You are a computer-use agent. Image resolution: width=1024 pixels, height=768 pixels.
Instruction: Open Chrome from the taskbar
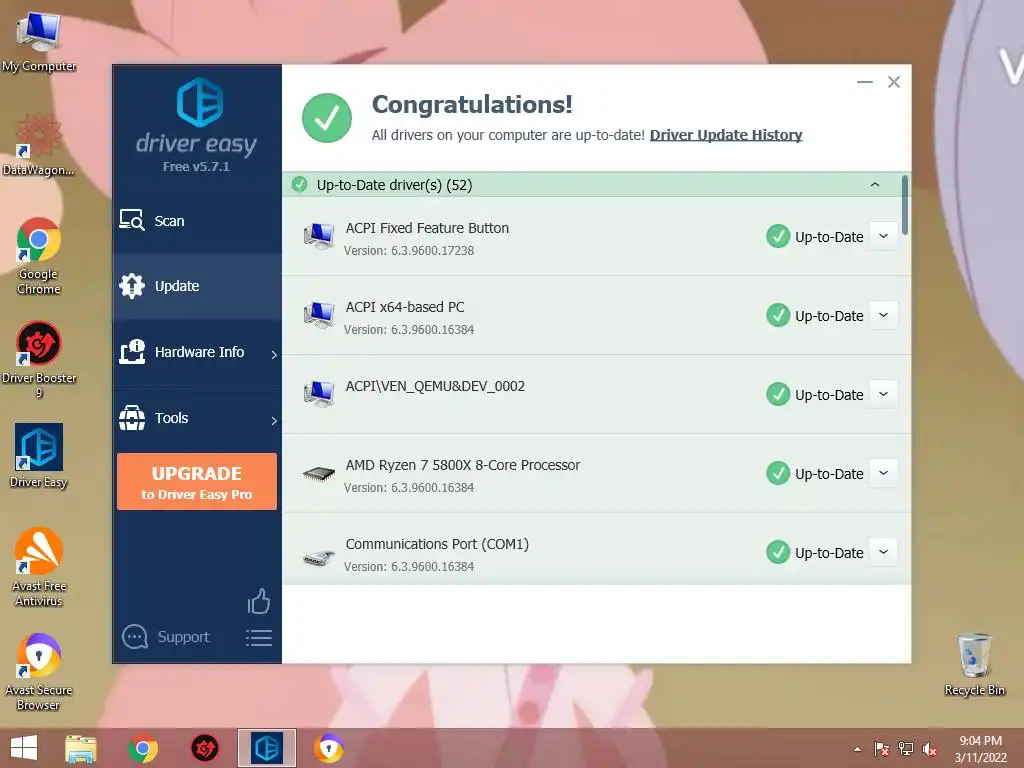tap(142, 748)
